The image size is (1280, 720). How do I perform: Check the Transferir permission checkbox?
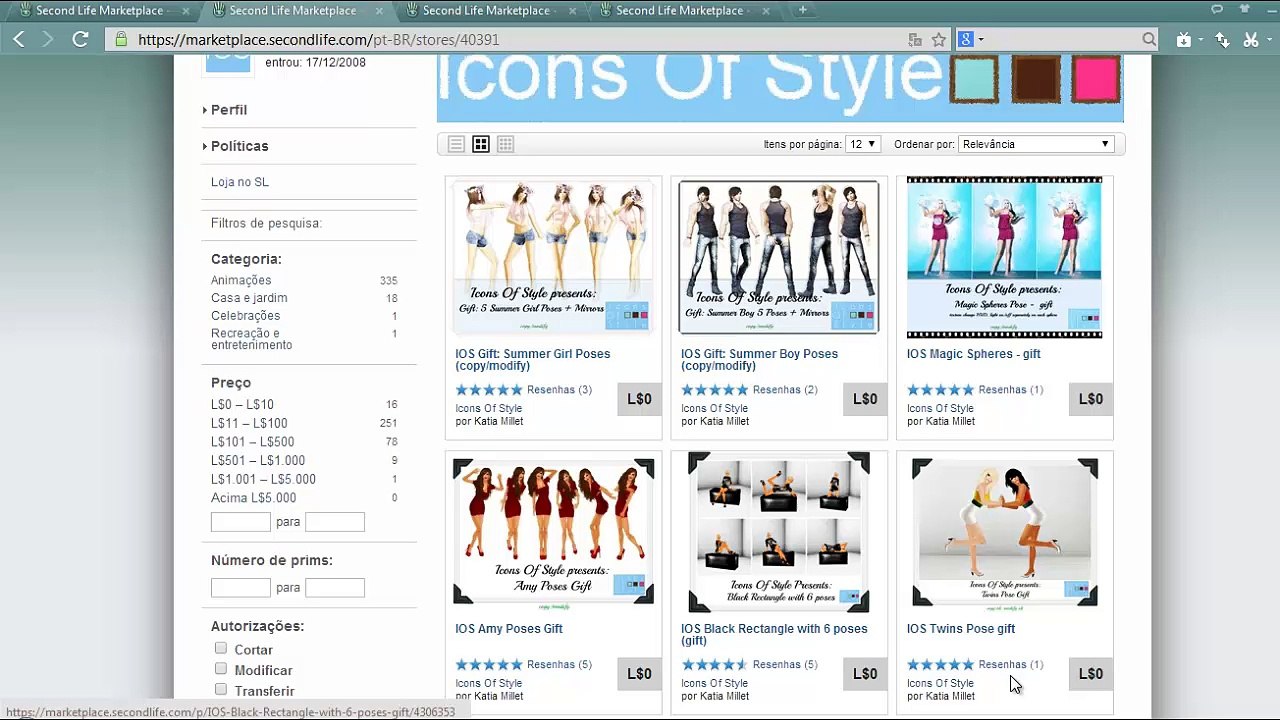tap(221, 689)
